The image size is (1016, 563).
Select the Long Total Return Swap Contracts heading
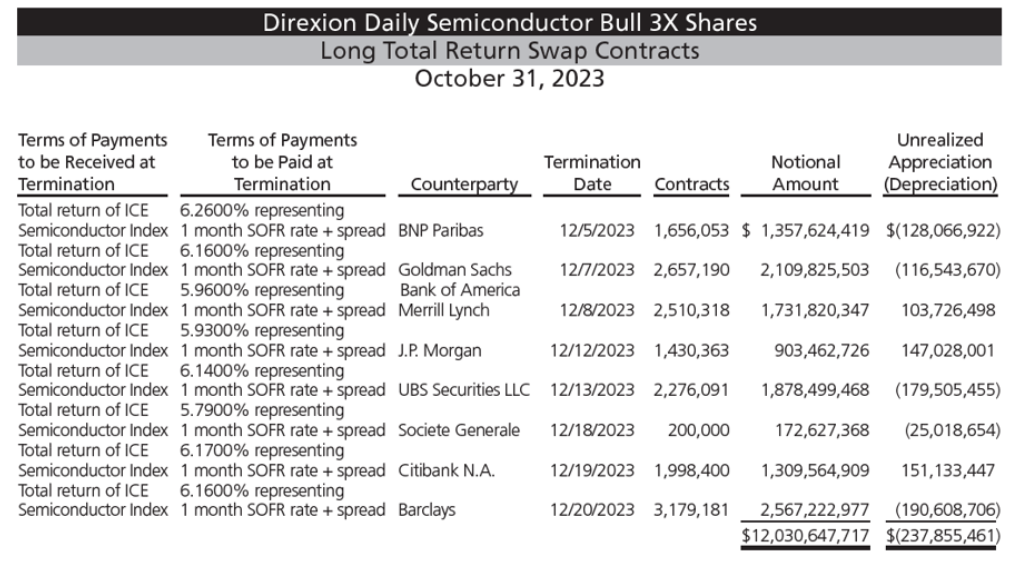pyautogui.click(x=509, y=51)
